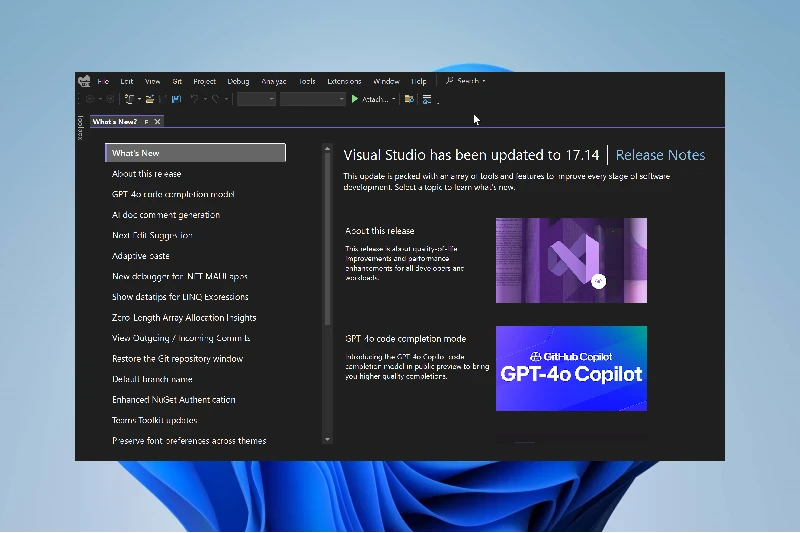Image resolution: width=800 pixels, height=533 pixels.
Task: Click the topic list scroll down arrow
Action: pyautogui.click(x=328, y=440)
